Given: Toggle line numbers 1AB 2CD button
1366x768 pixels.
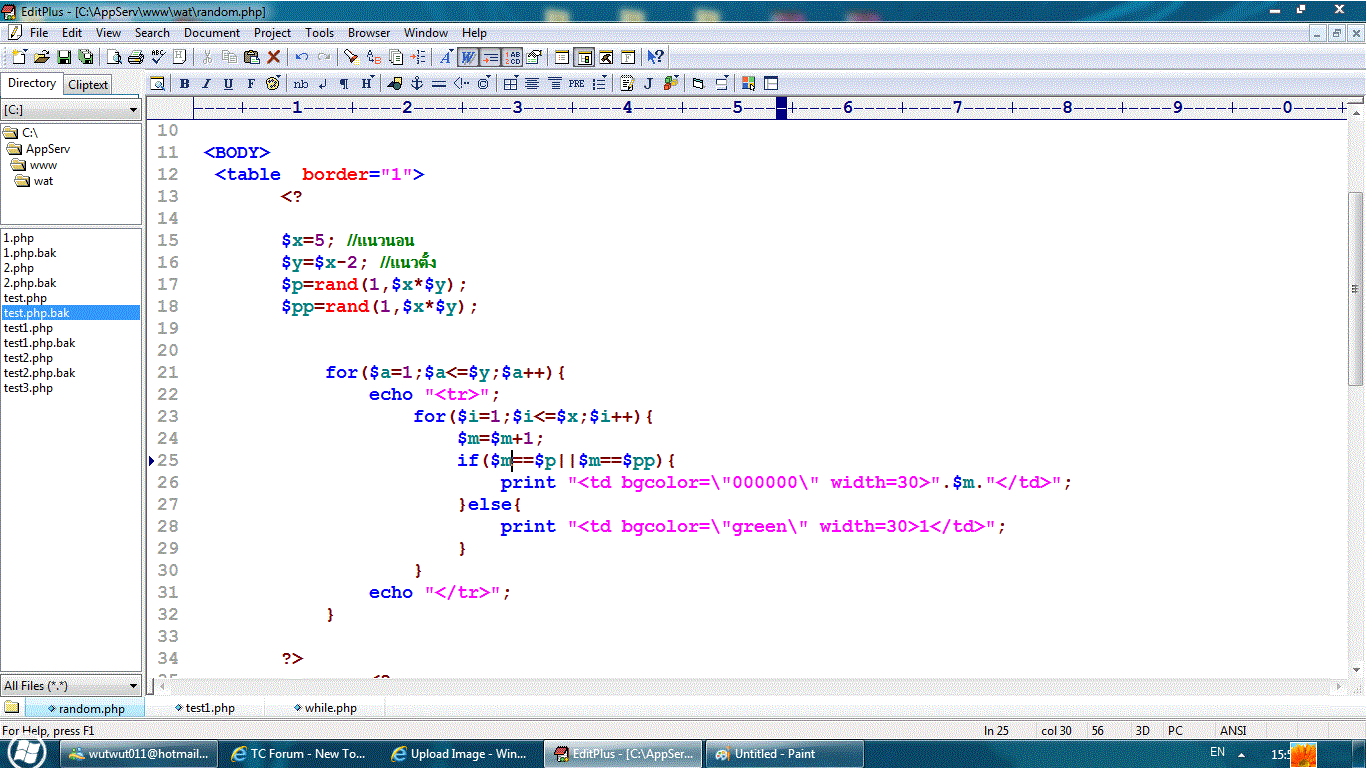Looking at the screenshot, I should (512, 57).
